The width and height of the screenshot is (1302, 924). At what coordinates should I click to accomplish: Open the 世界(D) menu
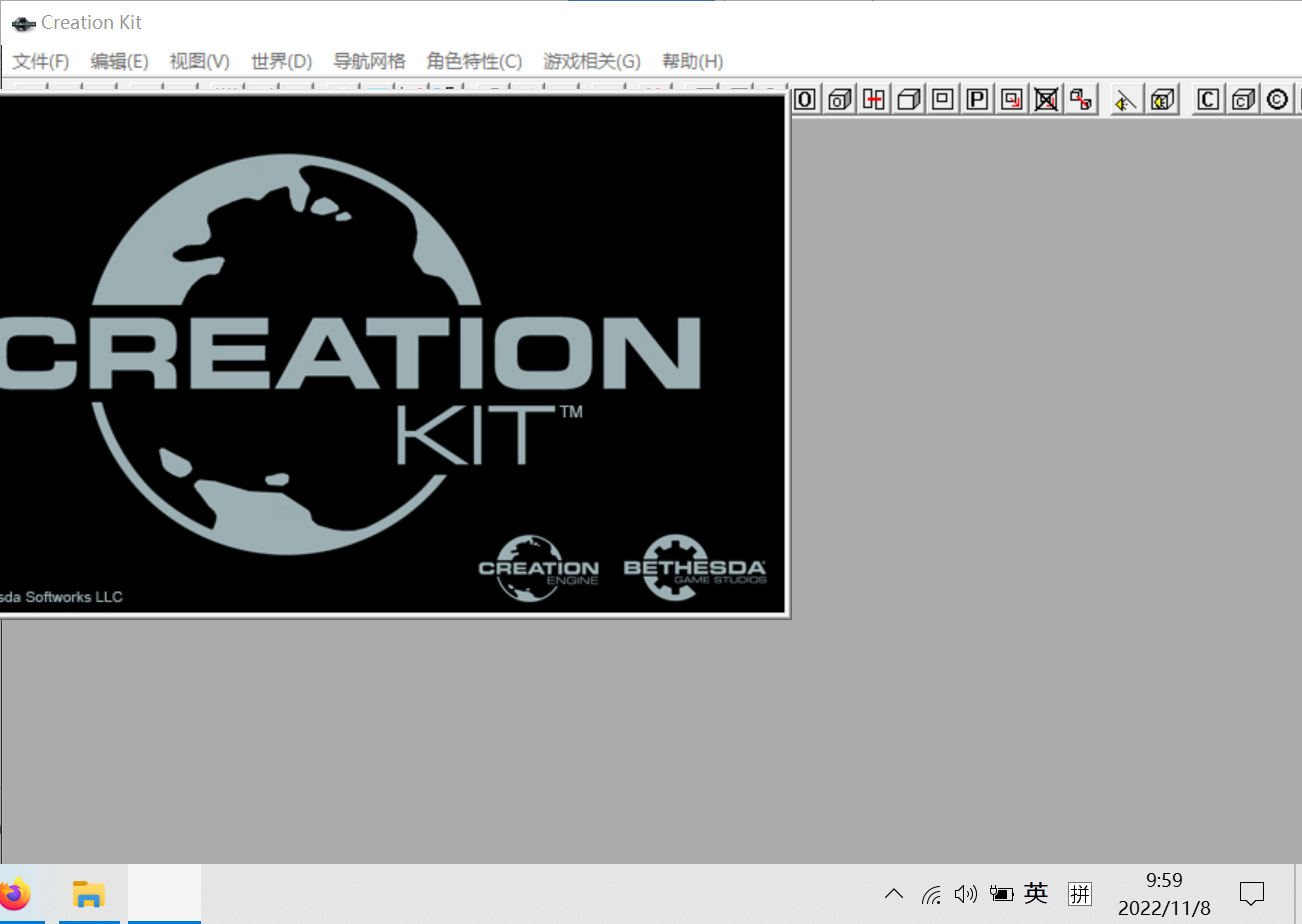[282, 61]
